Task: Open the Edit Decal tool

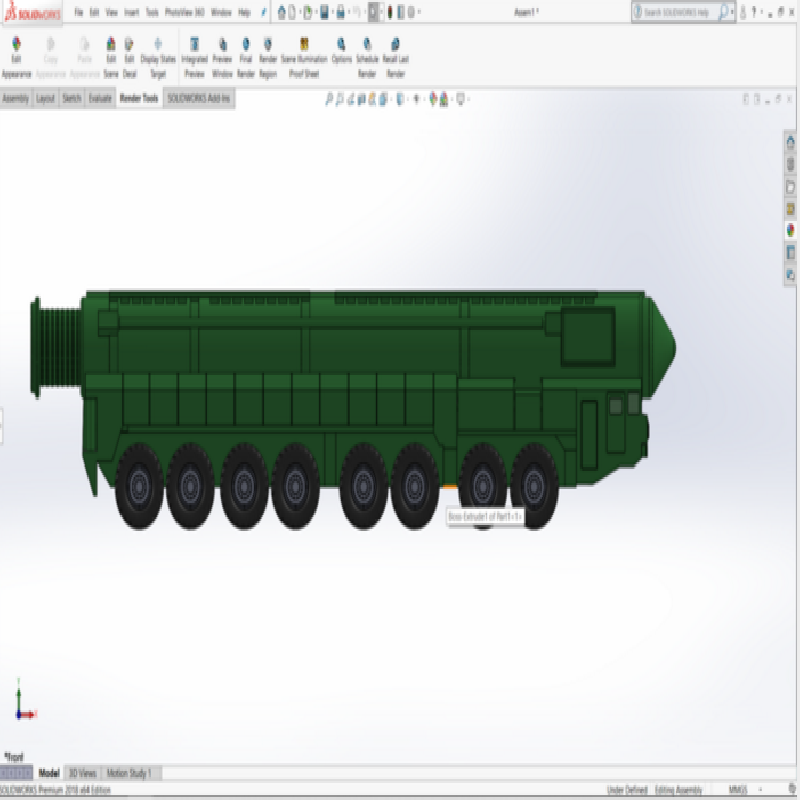Action: click(129, 57)
